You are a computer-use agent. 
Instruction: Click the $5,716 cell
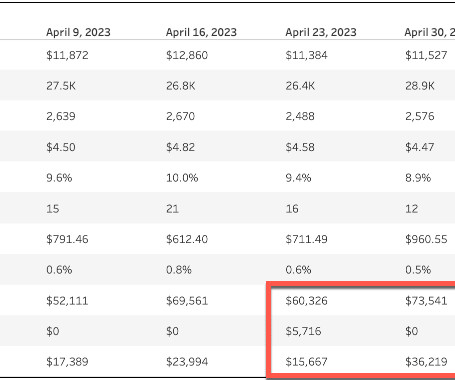click(x=303, y=331)
